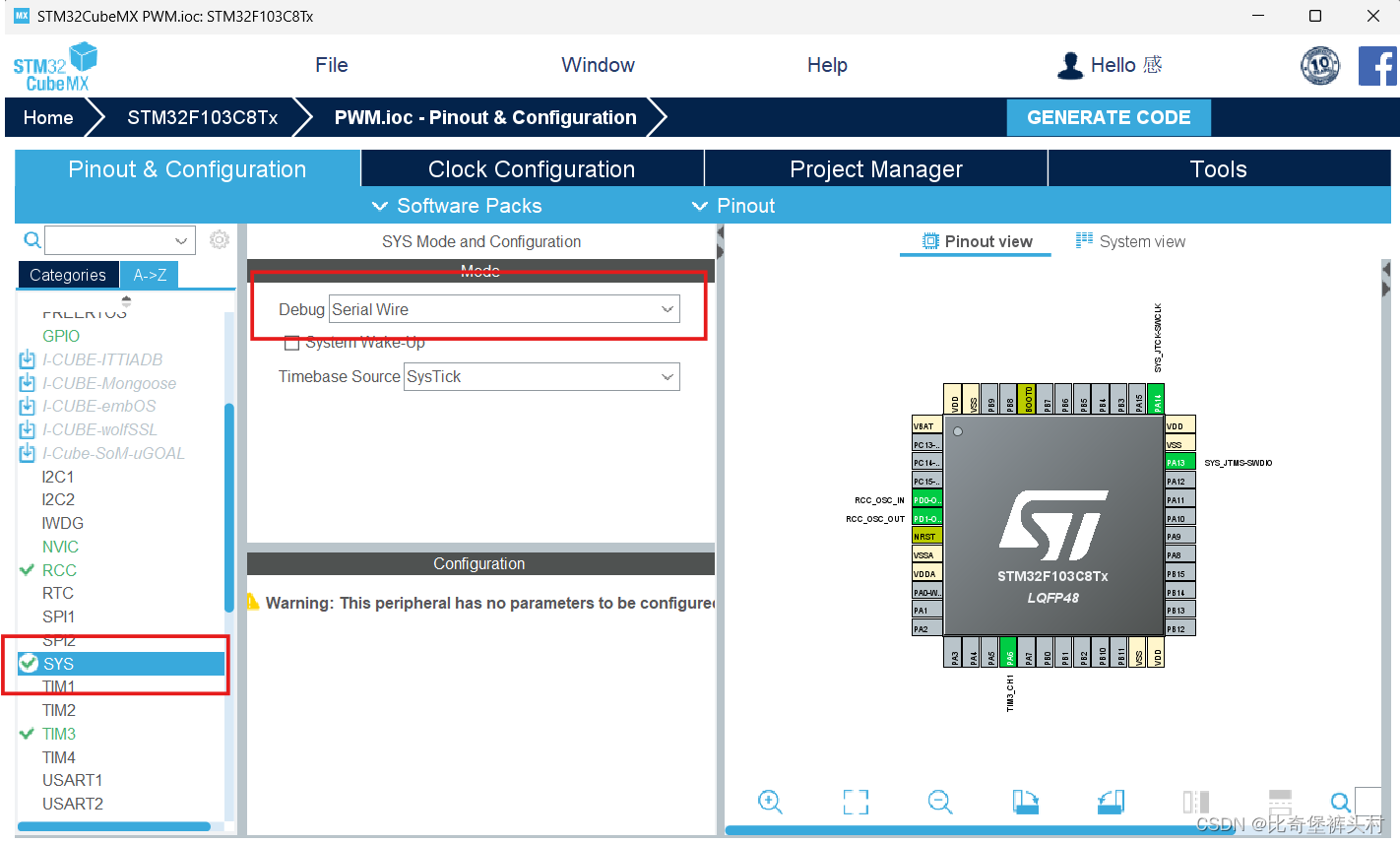This screenshot has width=1400, height=843.
Task: Click the download icon beside I-Cube-SoM-uGOAL
Action: point(28,453)
